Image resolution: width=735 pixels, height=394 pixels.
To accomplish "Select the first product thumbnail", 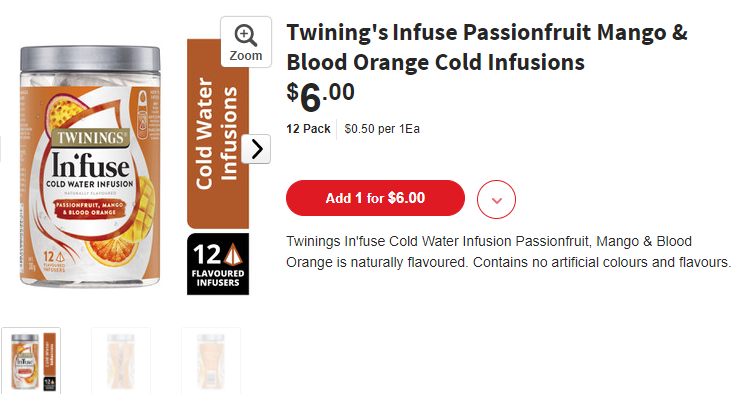I will point(31,361).
